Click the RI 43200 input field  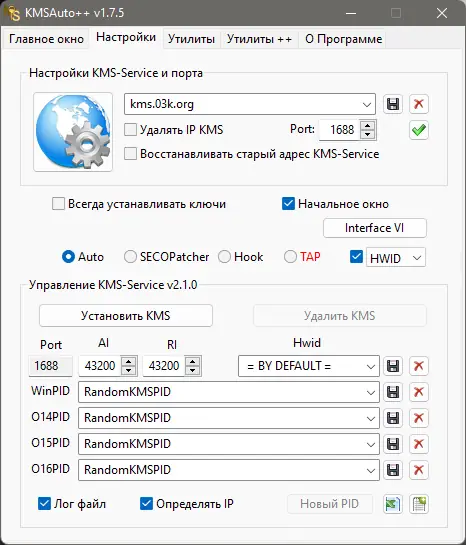164,366
